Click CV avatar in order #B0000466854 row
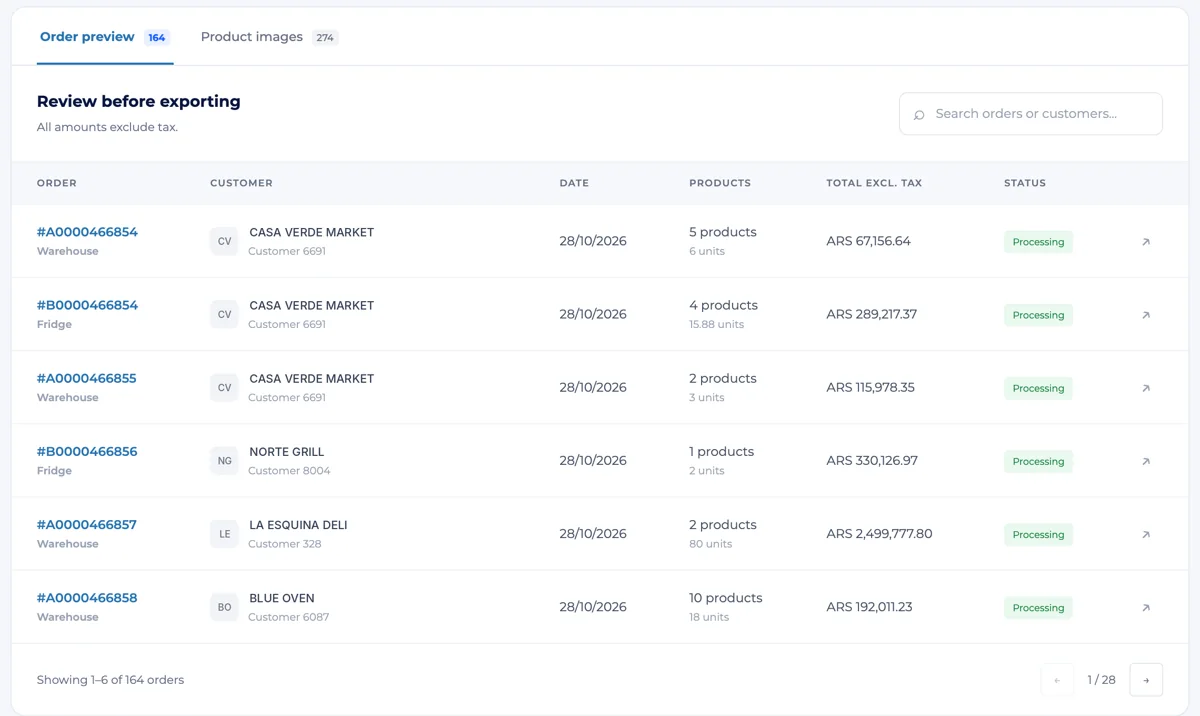 click(x=224, y=314)
